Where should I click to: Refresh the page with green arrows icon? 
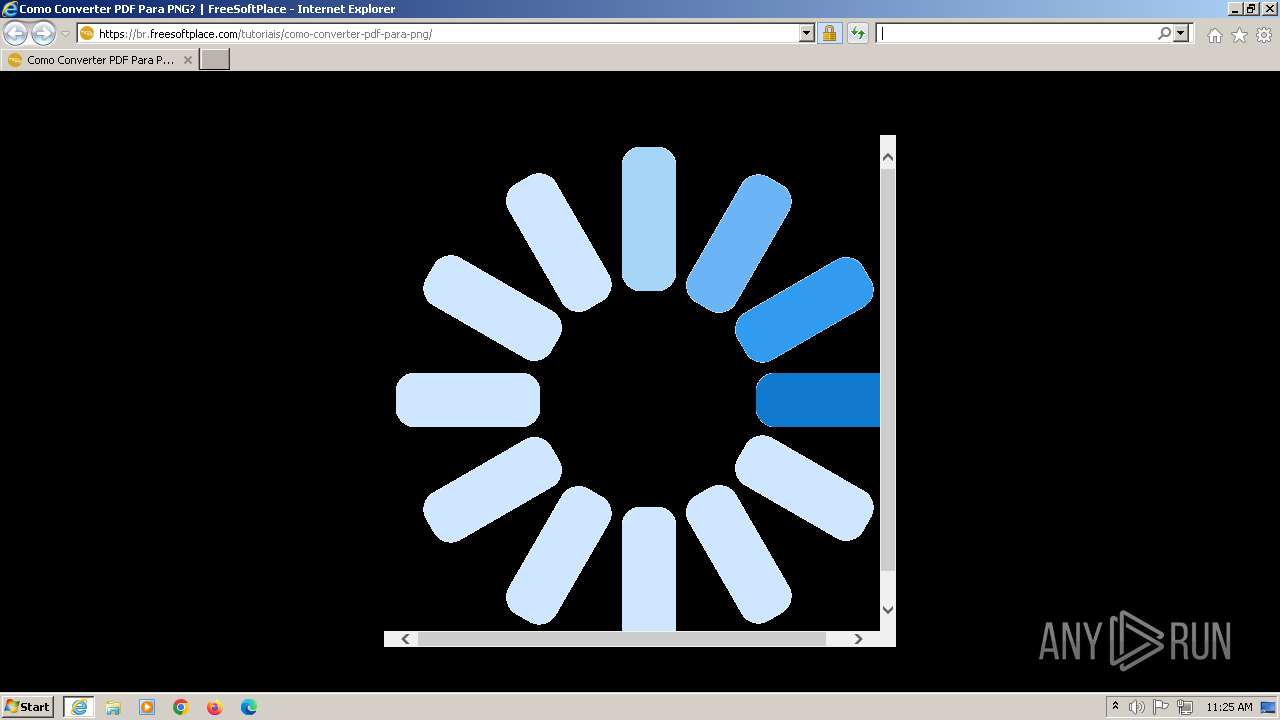(x=858, y=34)
